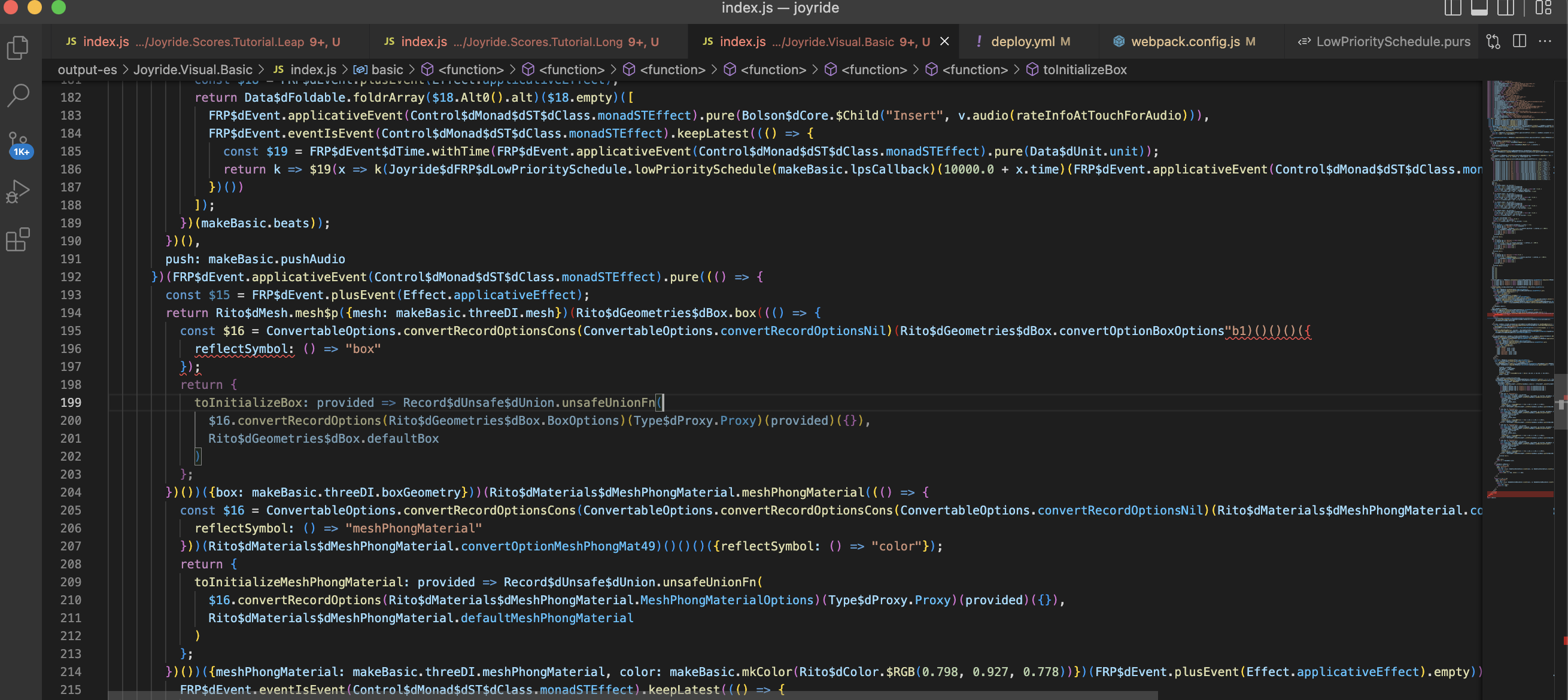Open the toInitializeBox breadcrumb dropdown

1085,69
